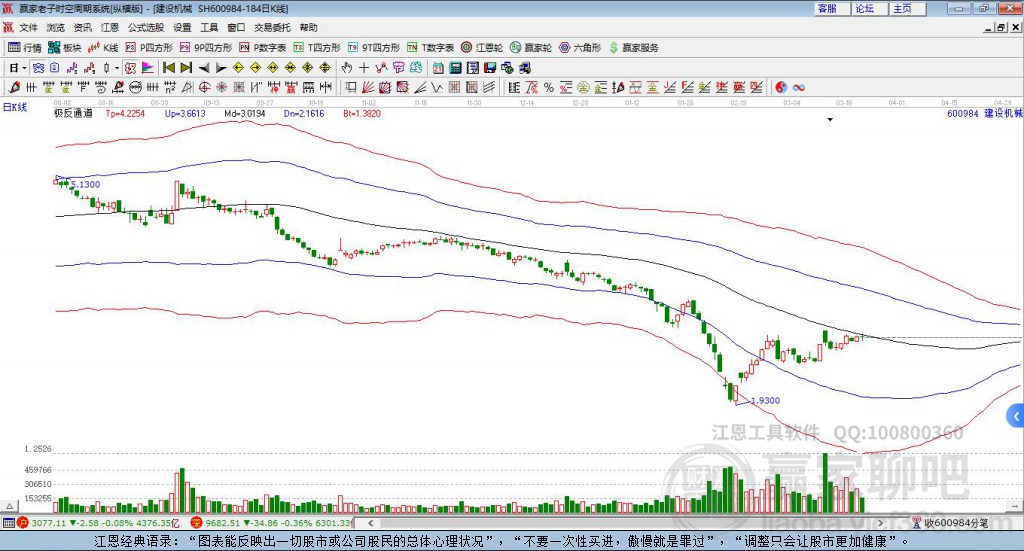
Task: Click the 论坛 forum button
Action: 869,8
